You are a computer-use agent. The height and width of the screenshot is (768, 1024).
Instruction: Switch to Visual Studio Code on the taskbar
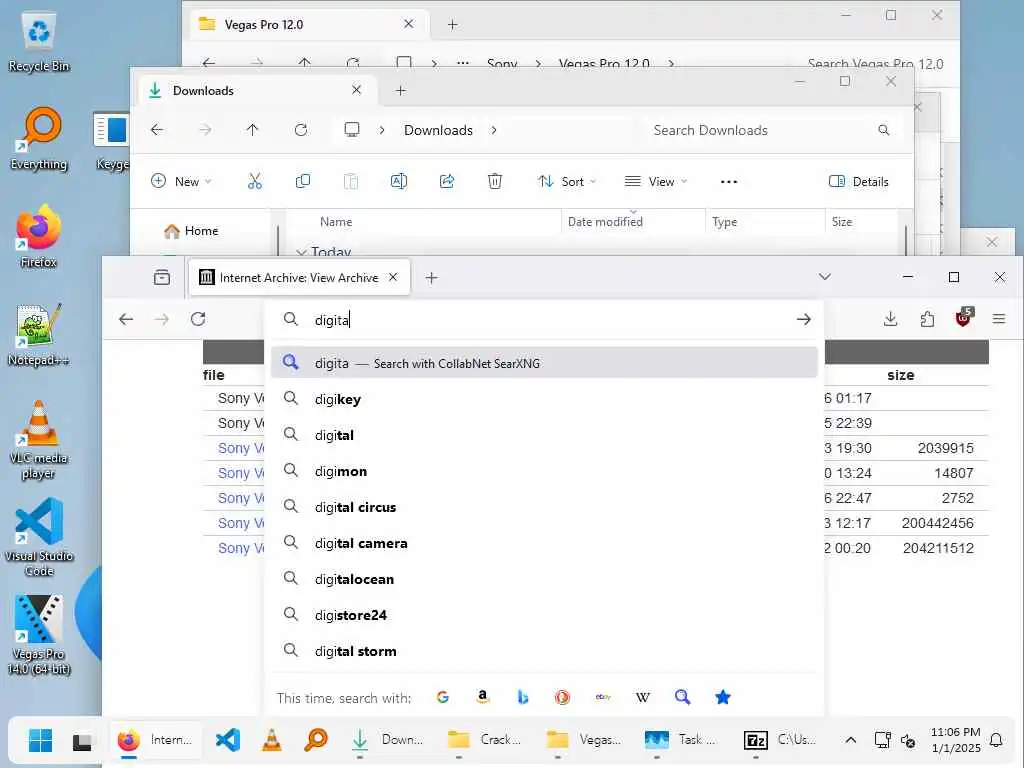(228, 740)
